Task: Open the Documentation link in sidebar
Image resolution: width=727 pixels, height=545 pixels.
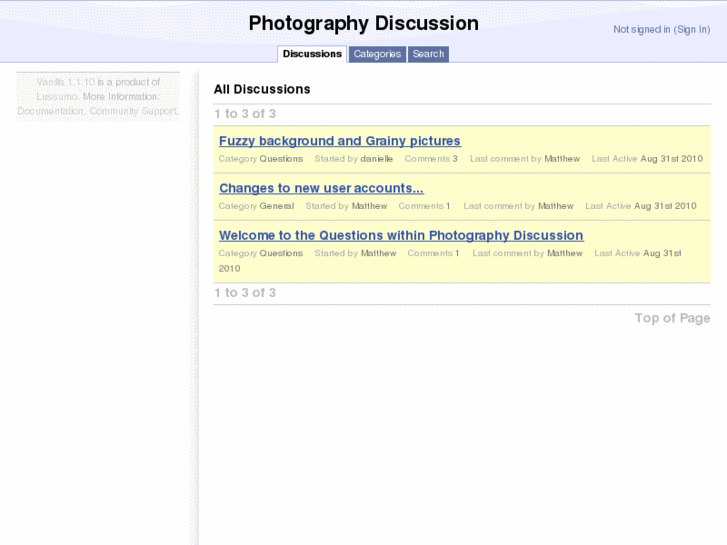Action: 50,111
